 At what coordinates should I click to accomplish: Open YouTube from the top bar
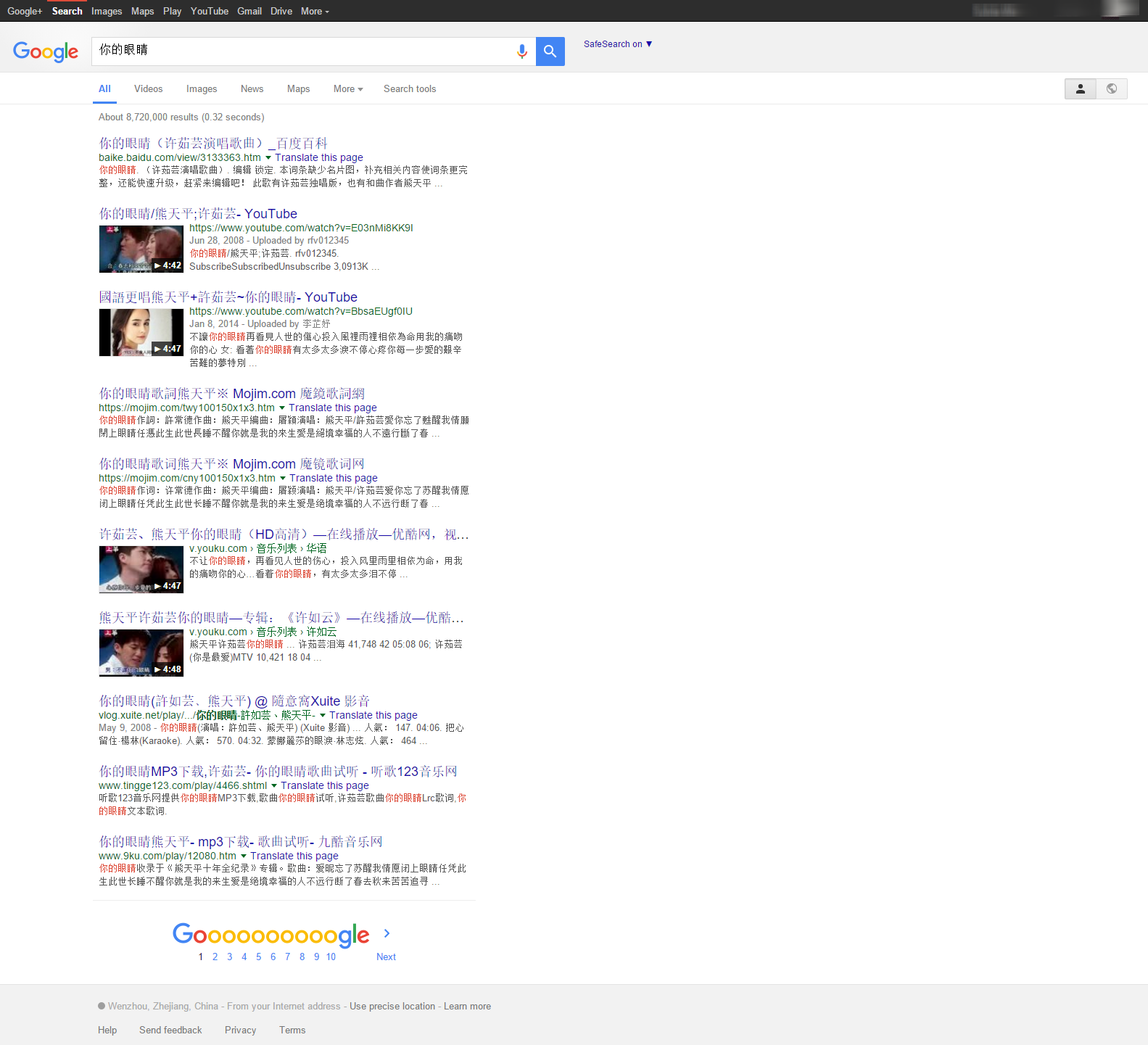(210, 11)
